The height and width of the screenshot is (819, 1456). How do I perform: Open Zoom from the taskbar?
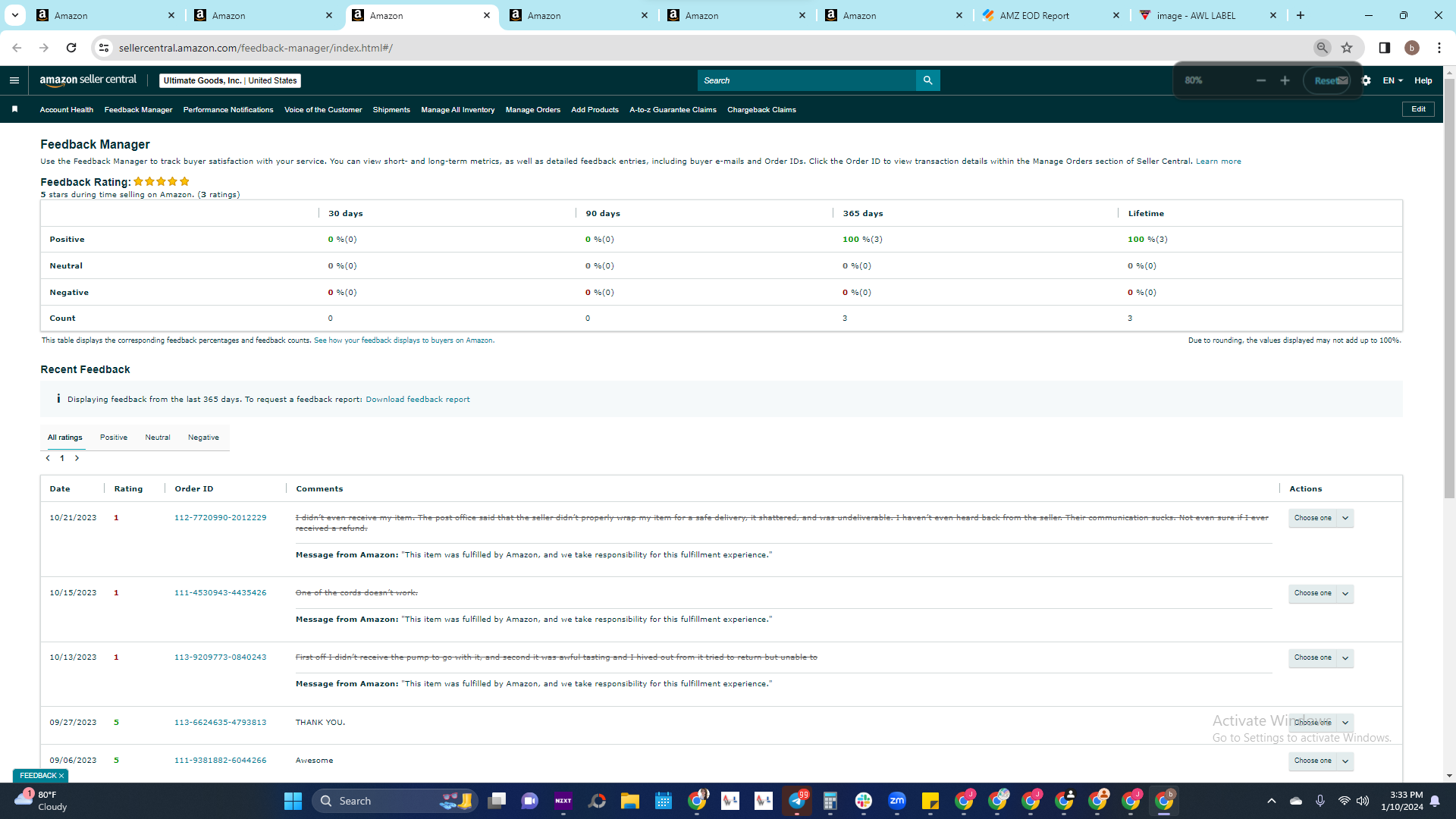pyautogui.click(x=897, y=801)
